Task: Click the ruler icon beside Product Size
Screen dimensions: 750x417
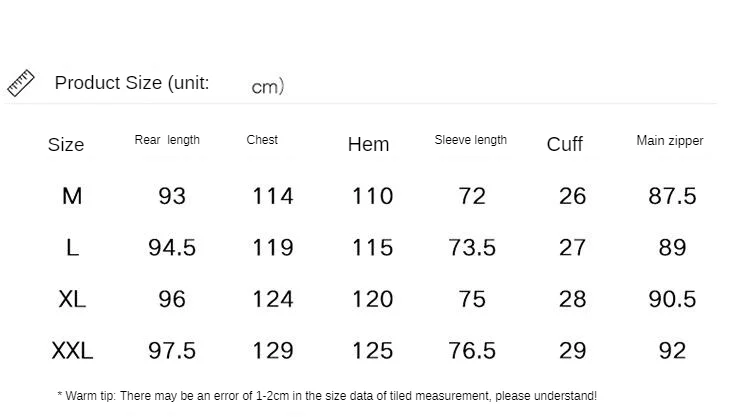Action: click(21, 83)
